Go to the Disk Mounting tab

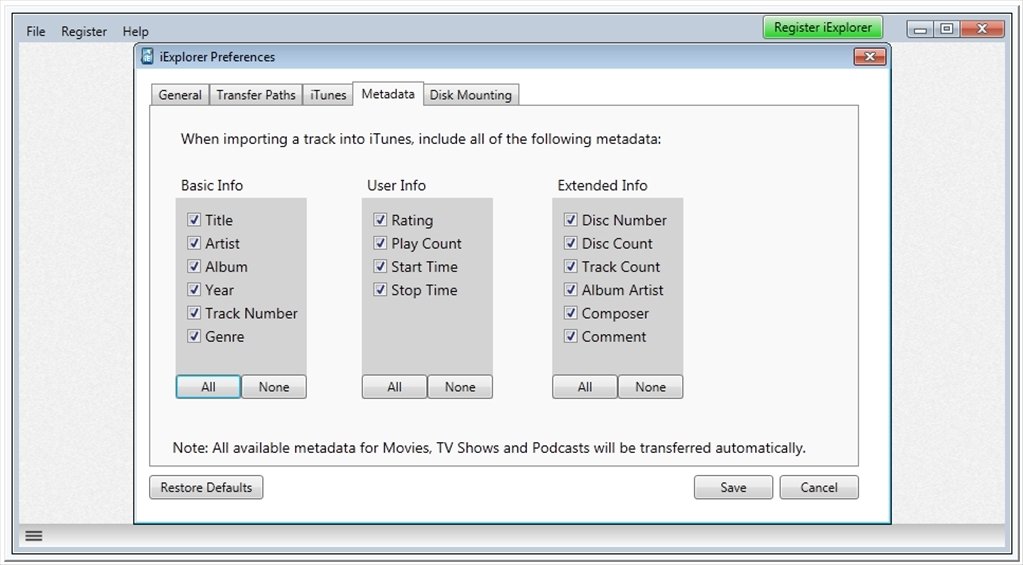click(x=470, y=95)
